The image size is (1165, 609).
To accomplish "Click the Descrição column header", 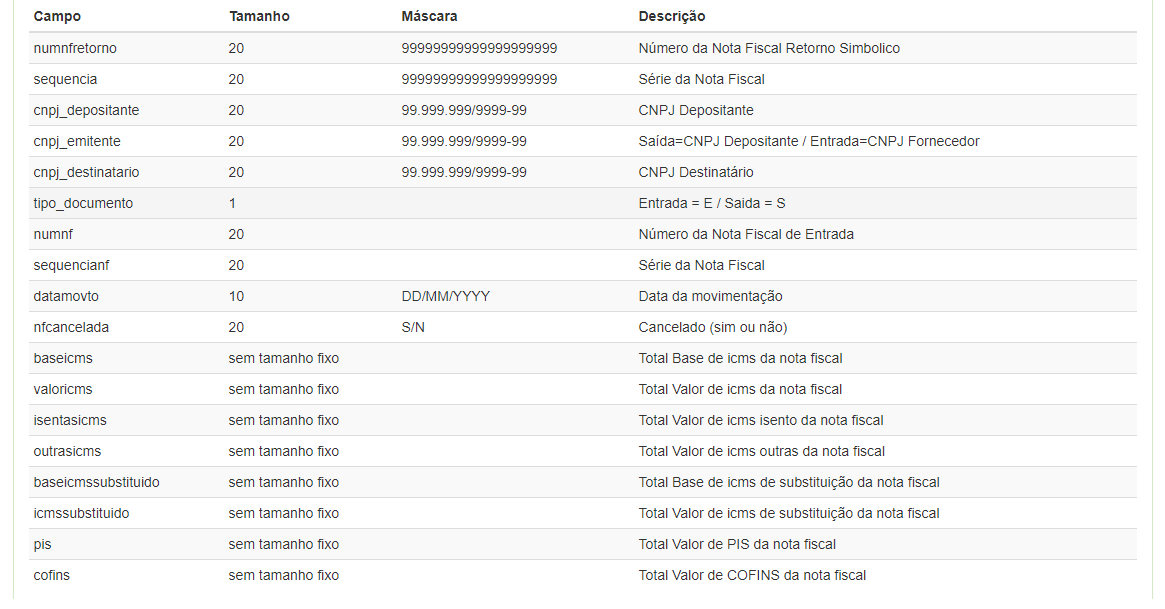I will tap(671, 17).
